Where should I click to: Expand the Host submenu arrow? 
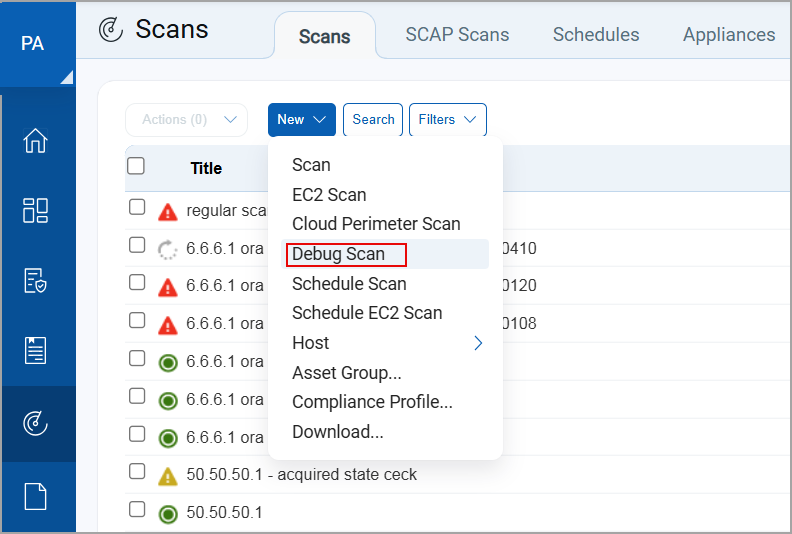[478, 343]
